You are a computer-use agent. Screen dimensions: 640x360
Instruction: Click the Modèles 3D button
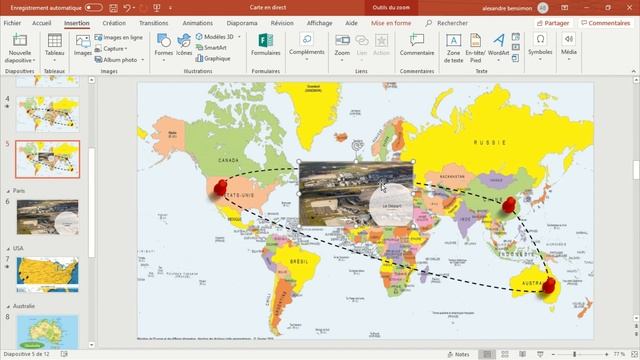click(215, 37)
